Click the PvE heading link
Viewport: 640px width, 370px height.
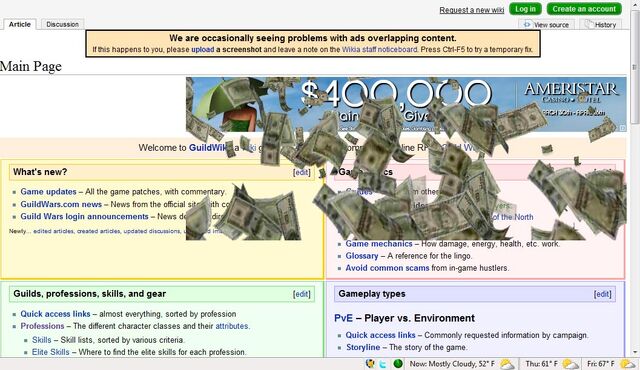(x=343, y=318)
